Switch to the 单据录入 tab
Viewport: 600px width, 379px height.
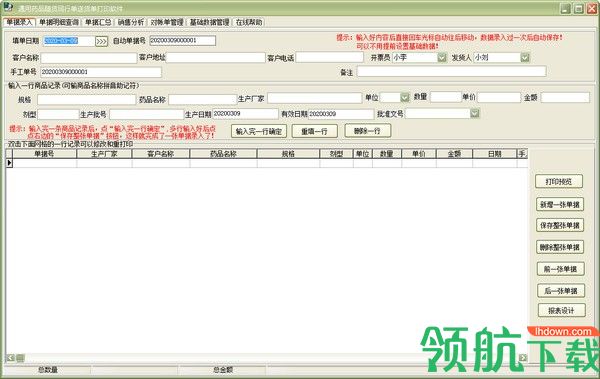[19, 22]
